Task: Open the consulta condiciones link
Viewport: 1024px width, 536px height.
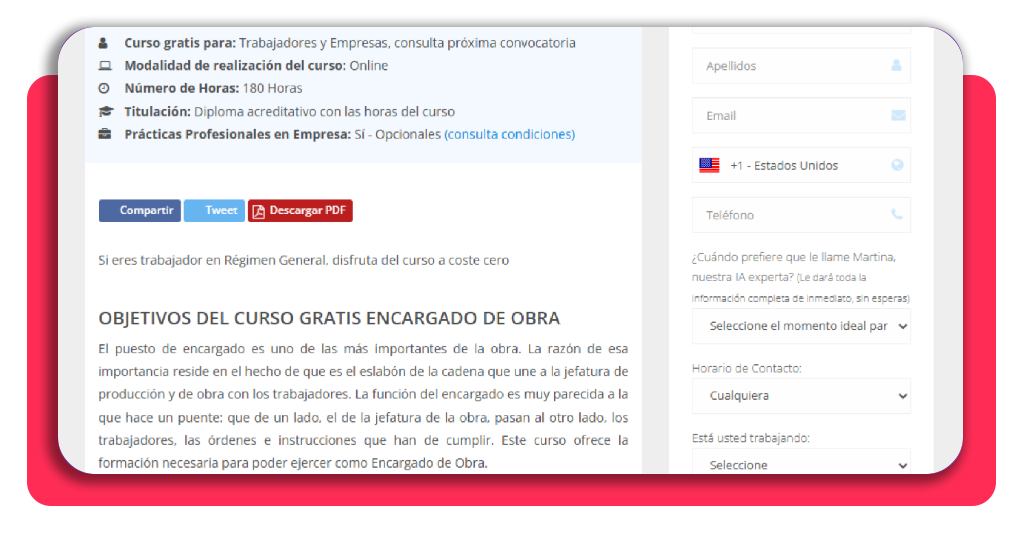Action: [x=509, y=134]
